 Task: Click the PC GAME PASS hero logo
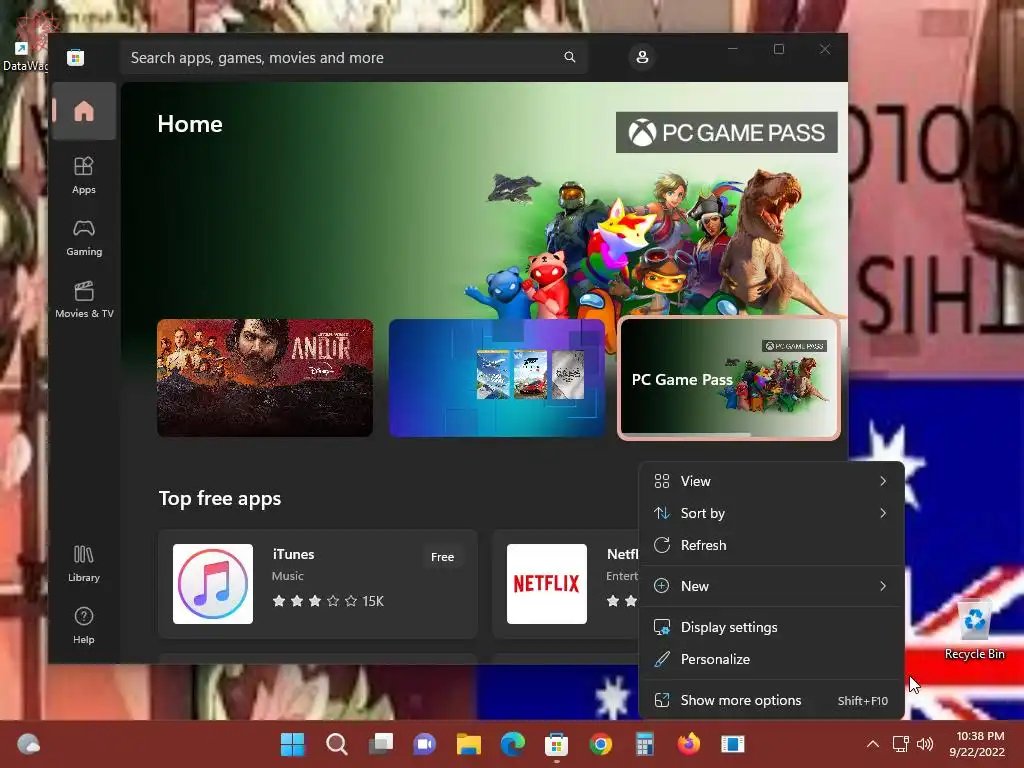point(726,133)
